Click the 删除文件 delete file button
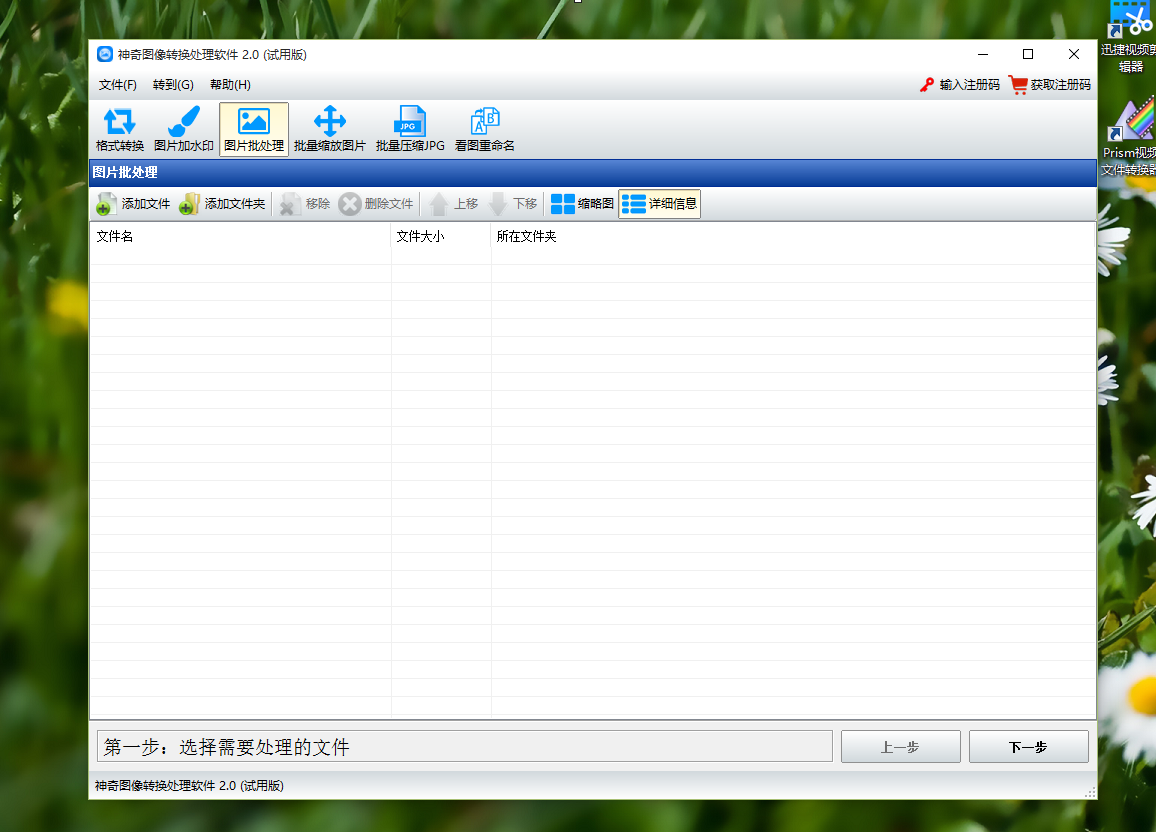 click(376, 204)
